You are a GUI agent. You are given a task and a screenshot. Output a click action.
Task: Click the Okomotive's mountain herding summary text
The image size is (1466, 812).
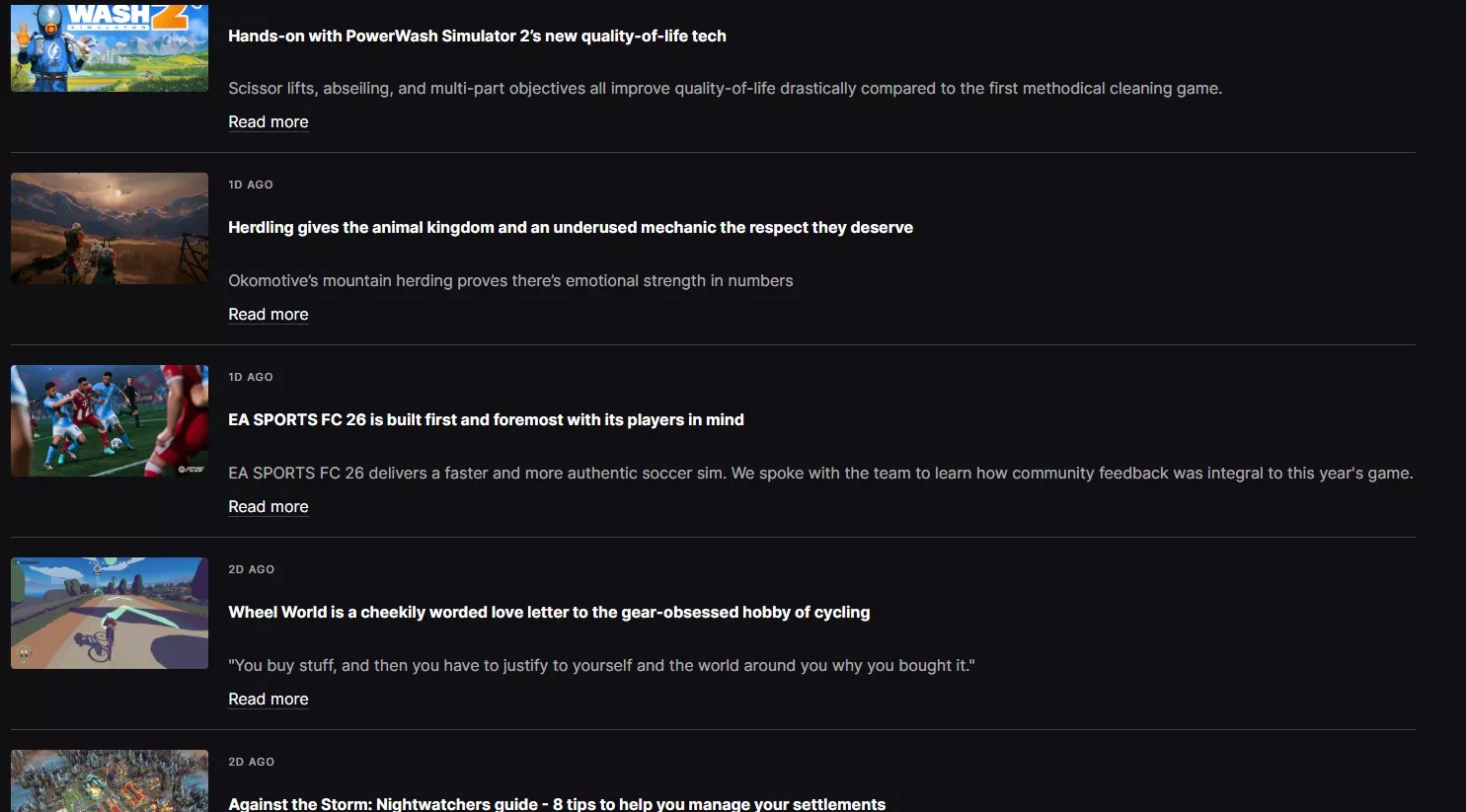[510, 280]
